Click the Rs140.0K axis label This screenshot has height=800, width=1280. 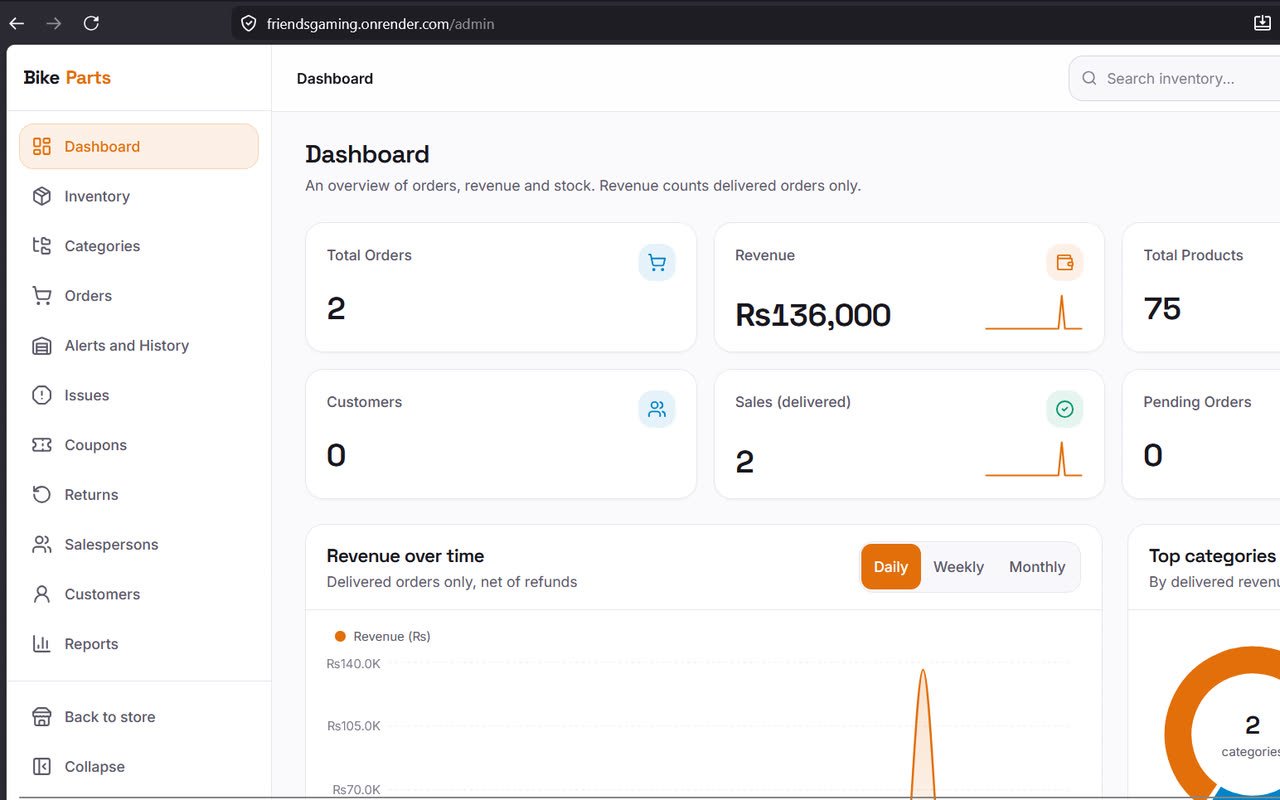[353, 664]
